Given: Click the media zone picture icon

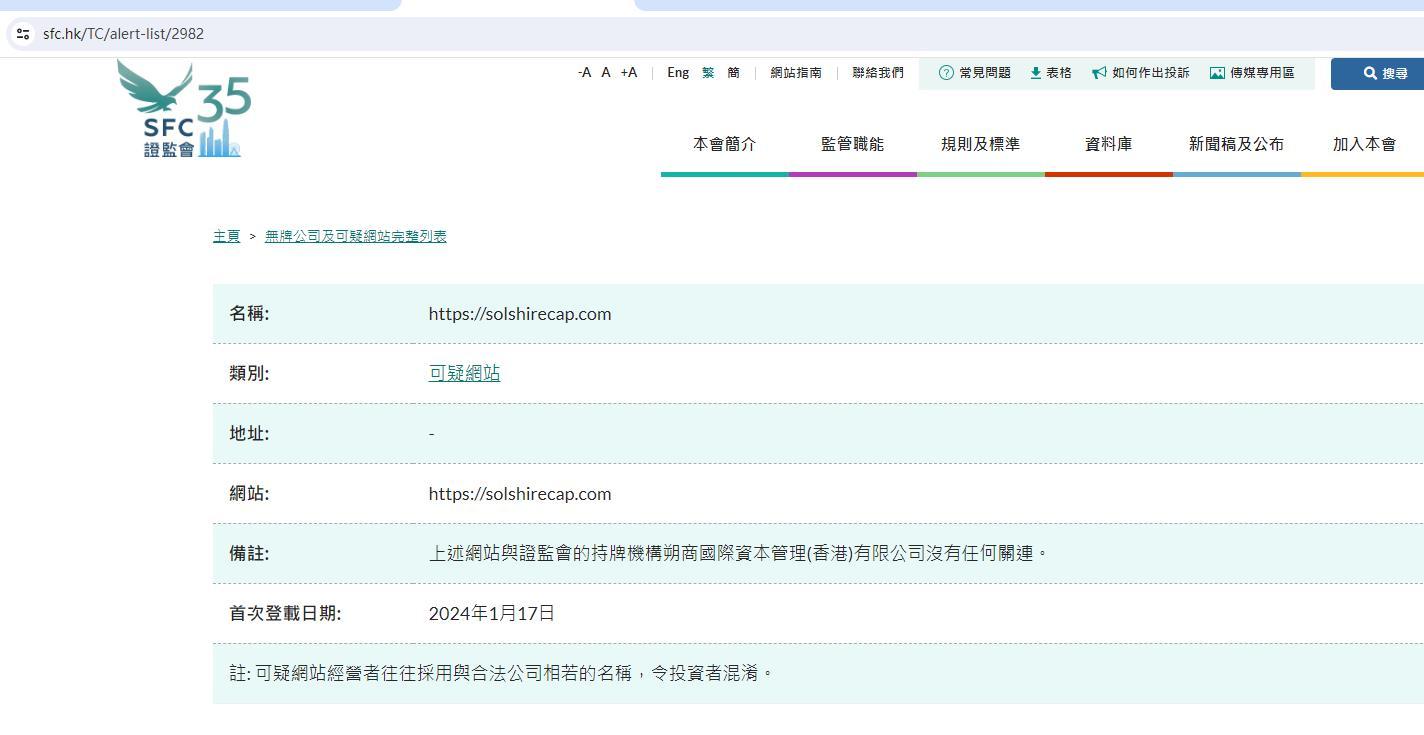Looking at the screenshot, I should (1217, 73).
